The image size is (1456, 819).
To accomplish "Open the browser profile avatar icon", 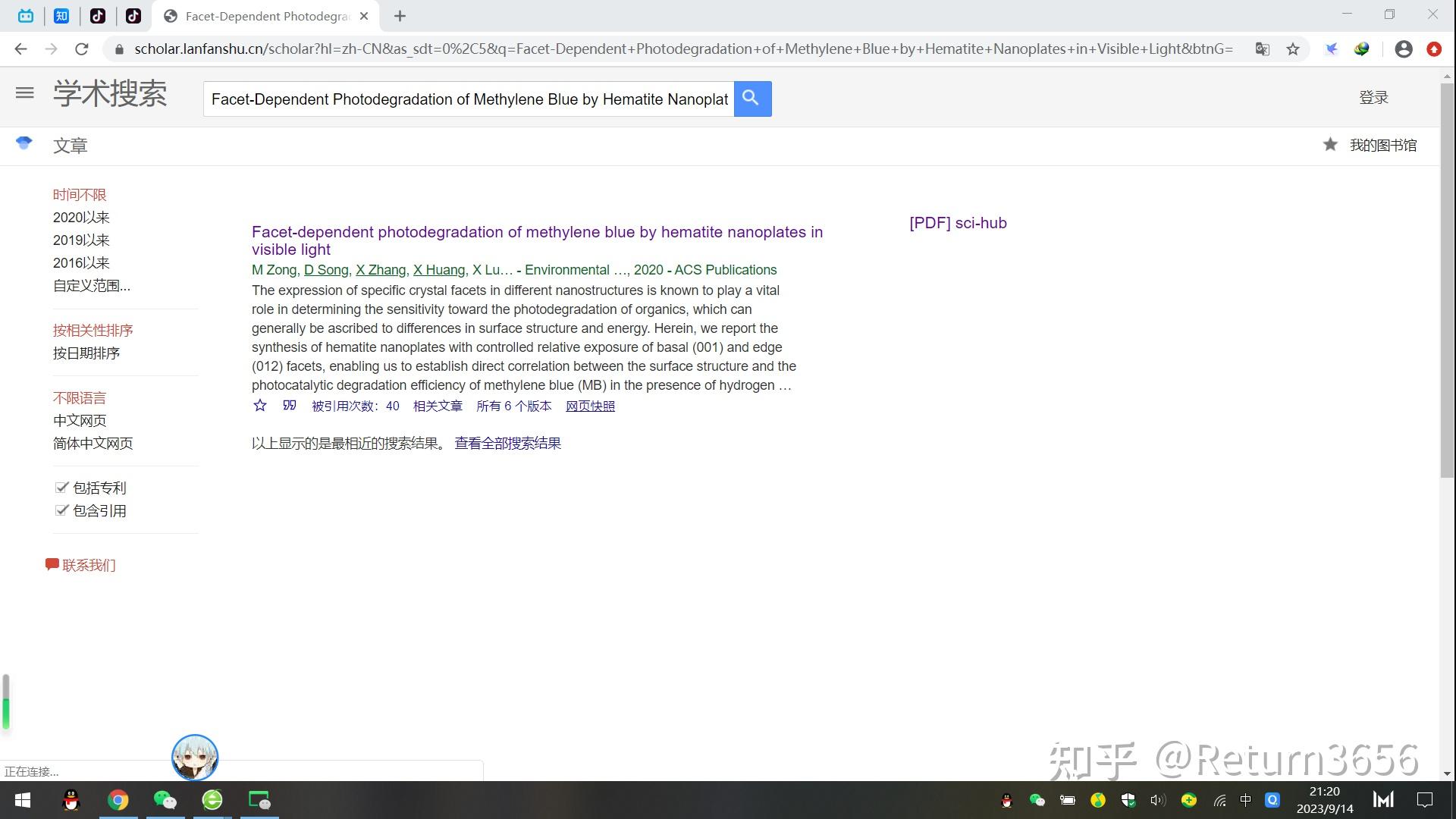I will (1404, 49).
